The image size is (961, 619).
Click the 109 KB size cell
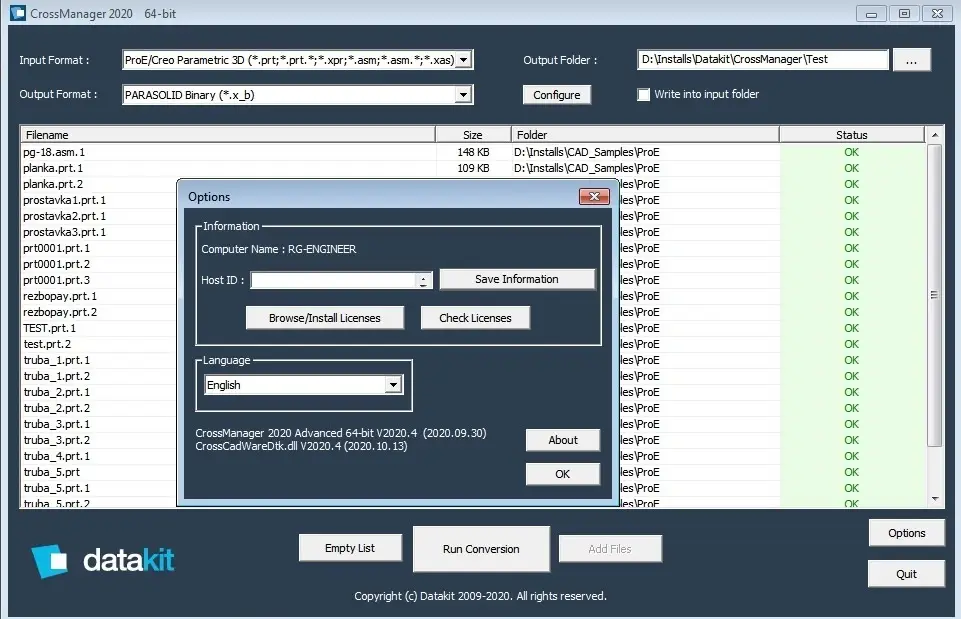(473, 168)
